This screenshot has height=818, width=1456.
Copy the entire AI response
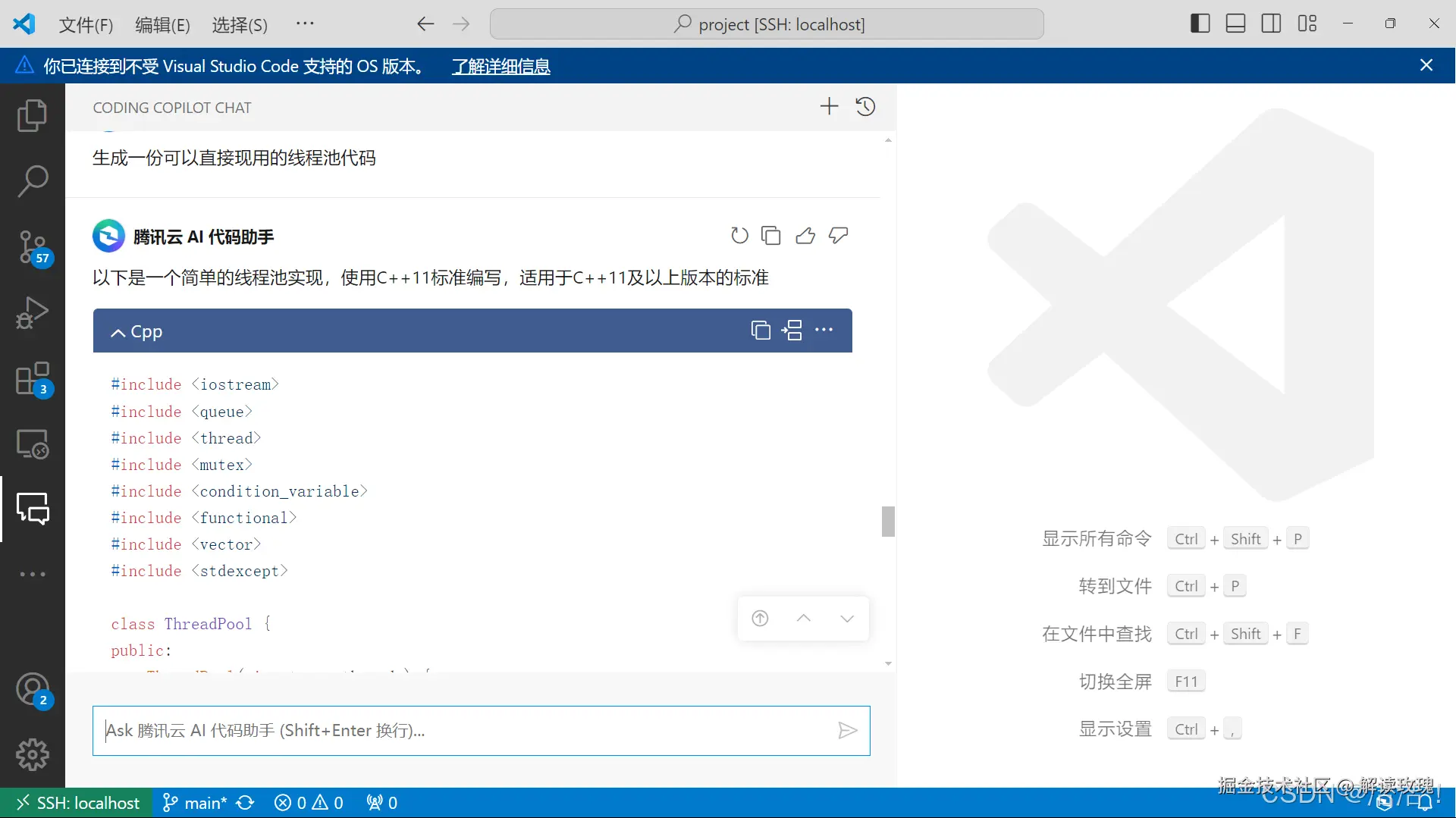pyautogui.click(x=771, y=236)
